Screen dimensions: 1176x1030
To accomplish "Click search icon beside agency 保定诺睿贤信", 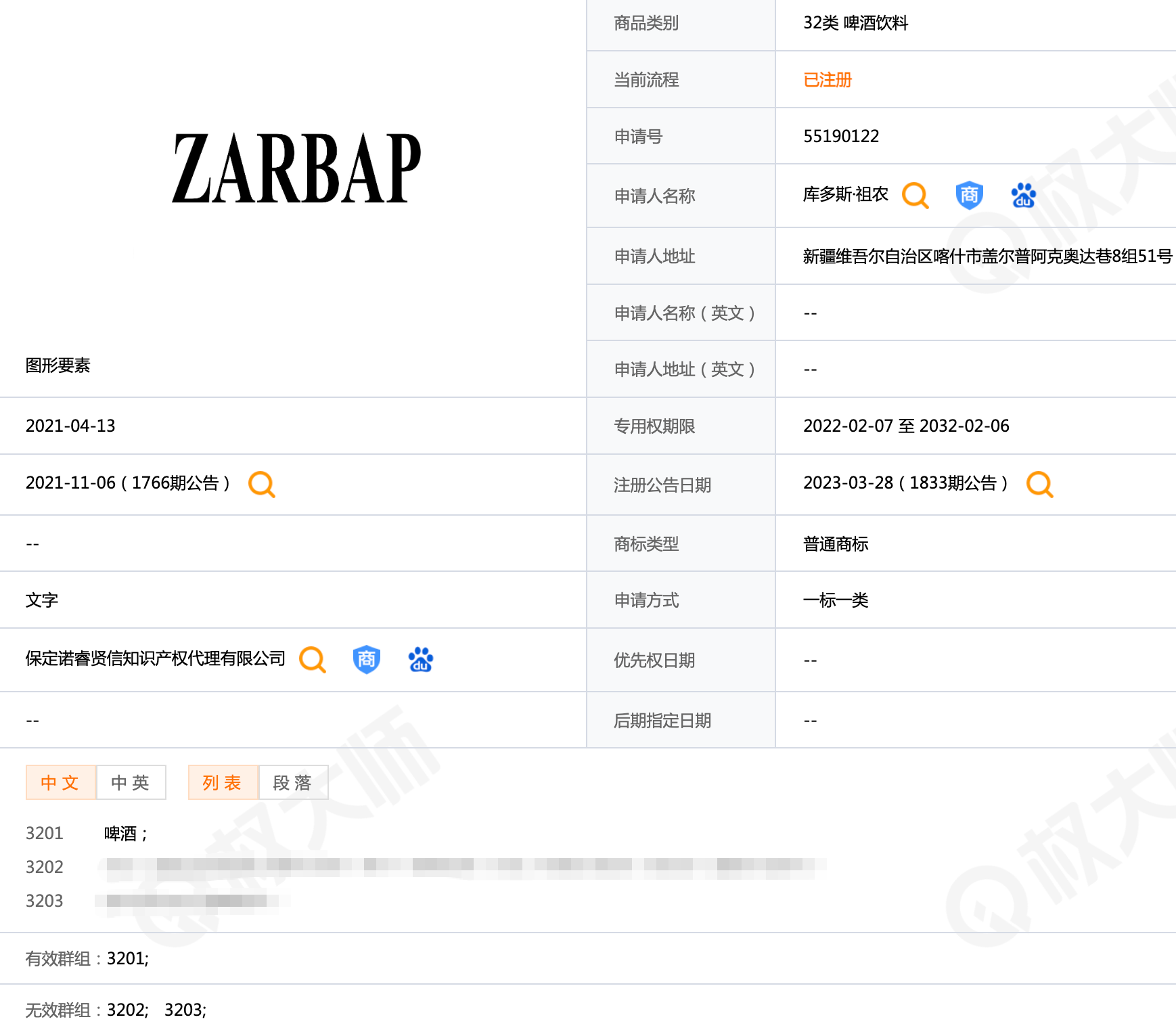I will coord(312,659).
